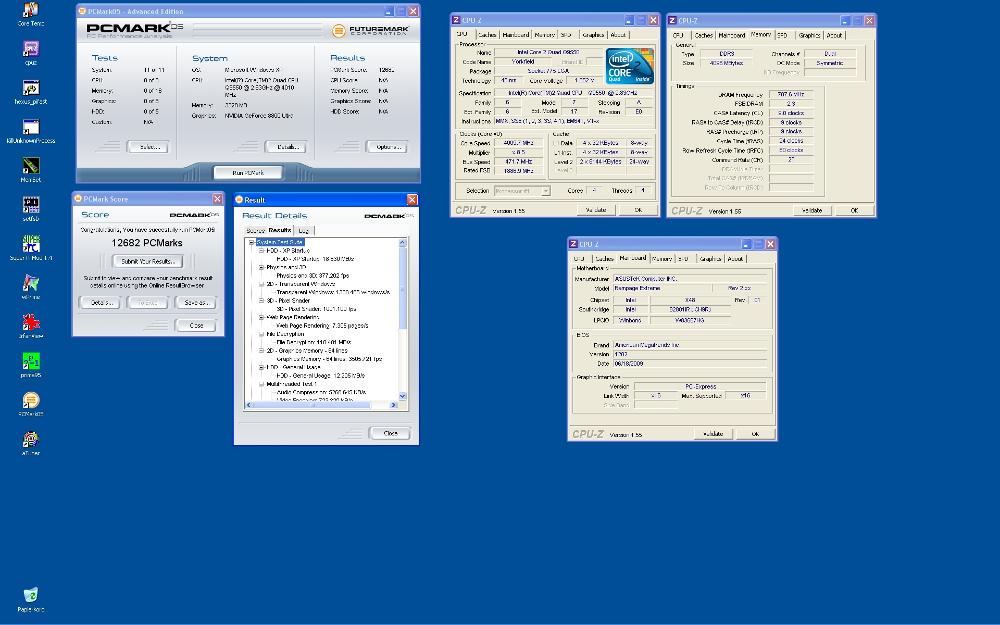Click the Result window title icon

tap(240, 200)
